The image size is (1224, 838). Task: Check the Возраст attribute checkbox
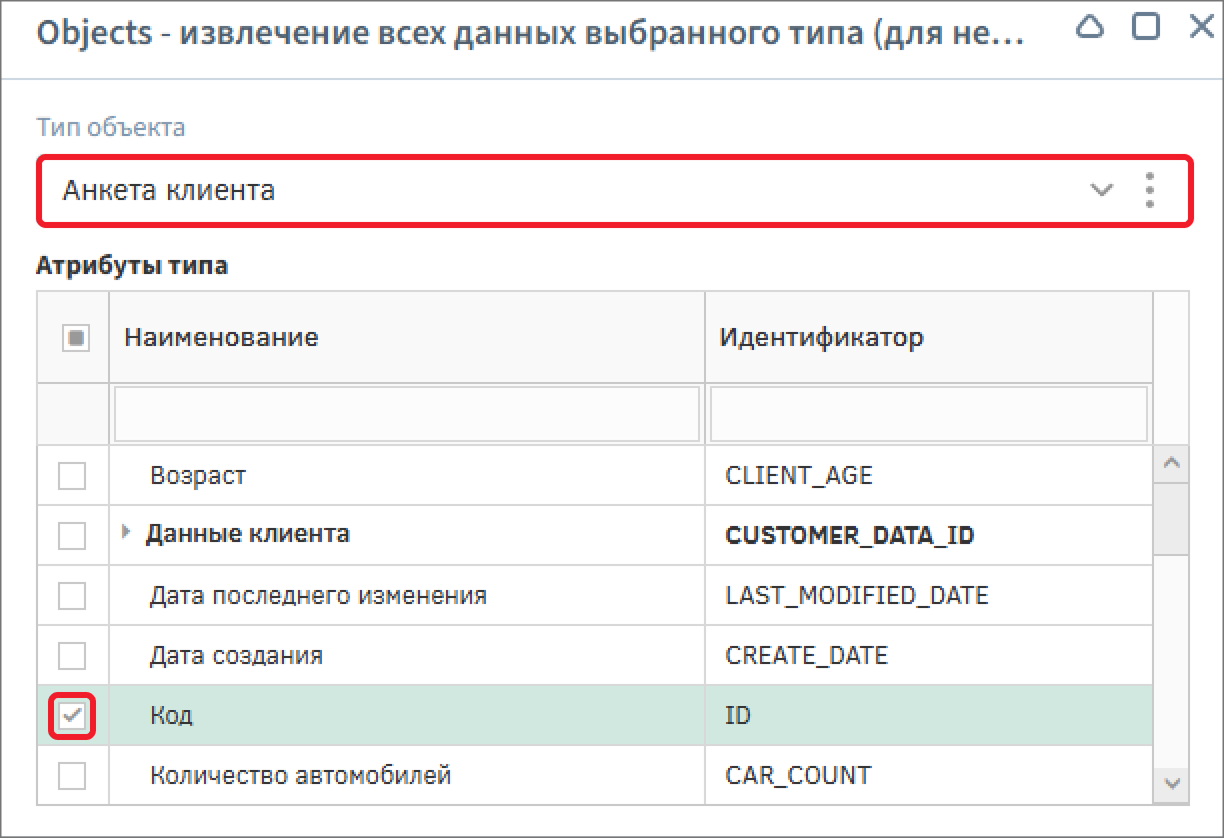tap(72, 476)
